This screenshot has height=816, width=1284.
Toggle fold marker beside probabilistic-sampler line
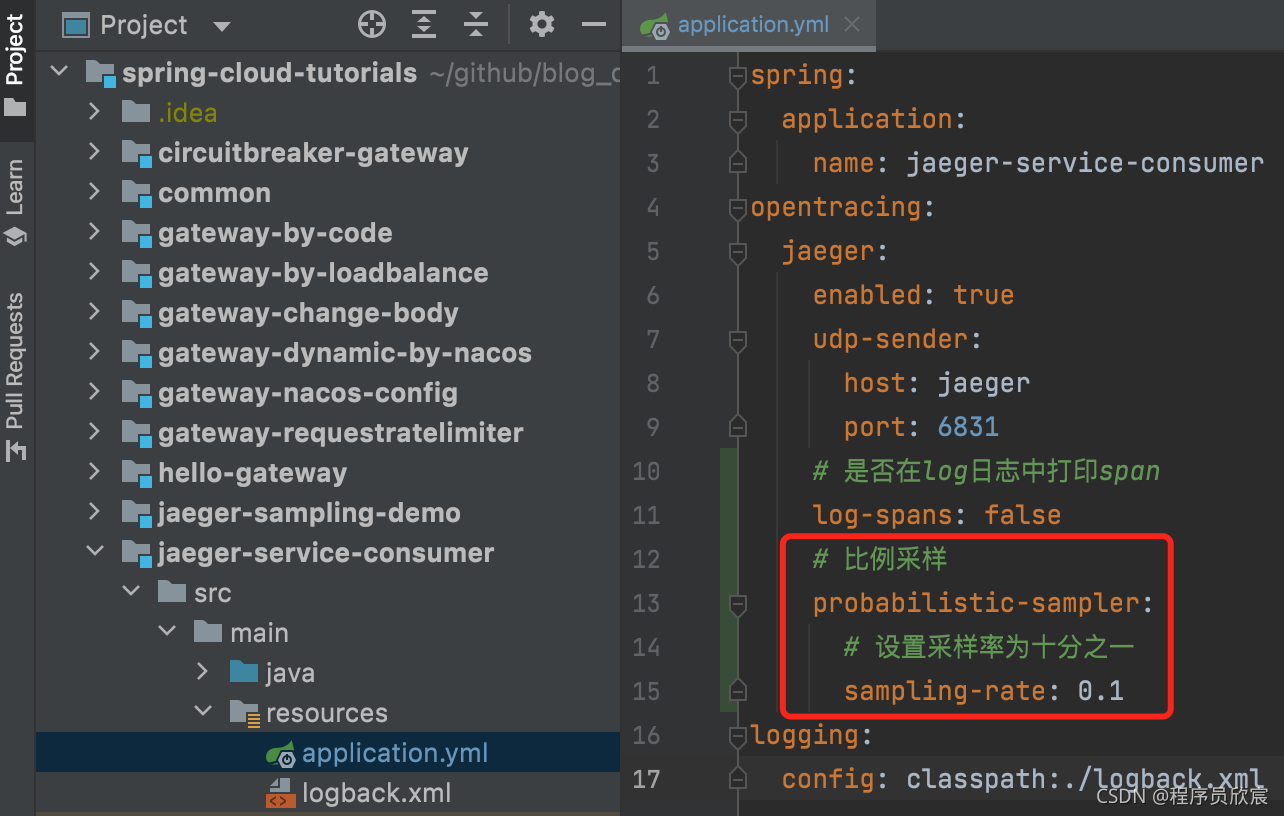click(738, 604)
